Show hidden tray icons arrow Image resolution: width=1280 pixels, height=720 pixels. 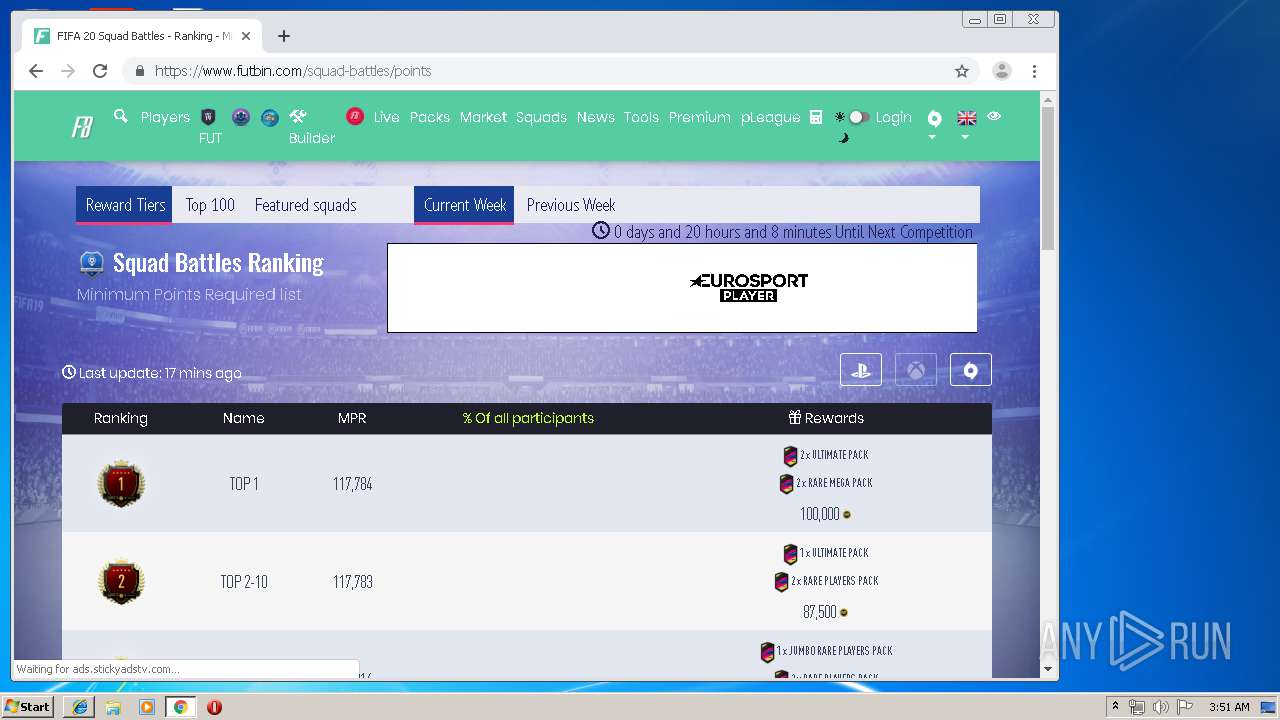pyautogui.click(x=1115, y=707)
